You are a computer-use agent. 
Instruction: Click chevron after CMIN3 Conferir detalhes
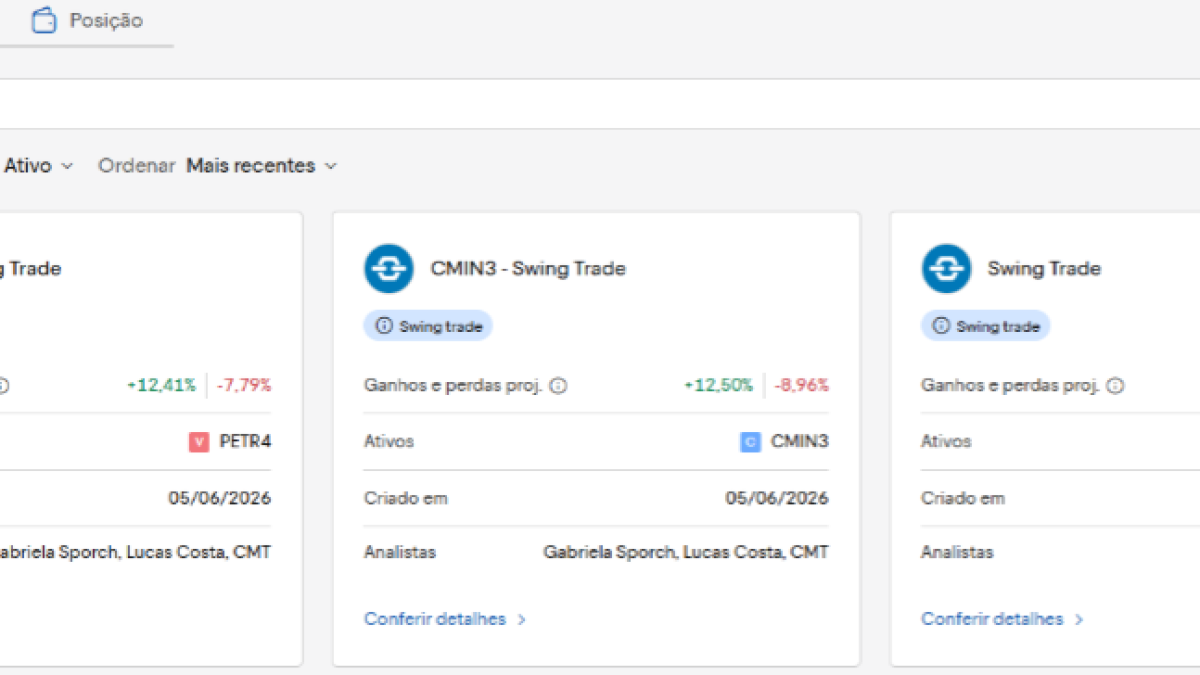[521, 619]
